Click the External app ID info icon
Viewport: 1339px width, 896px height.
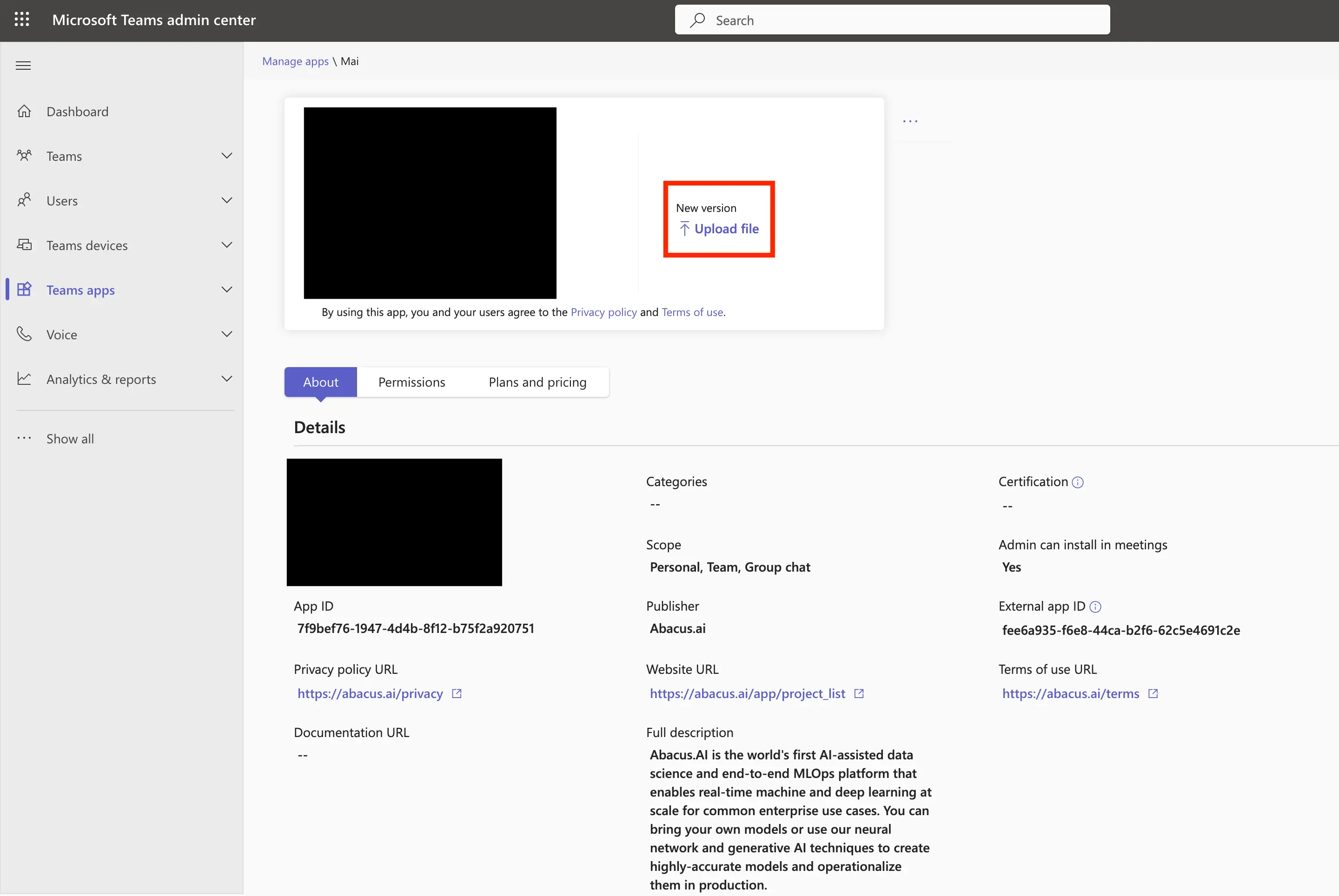[x=1095, y=607]
